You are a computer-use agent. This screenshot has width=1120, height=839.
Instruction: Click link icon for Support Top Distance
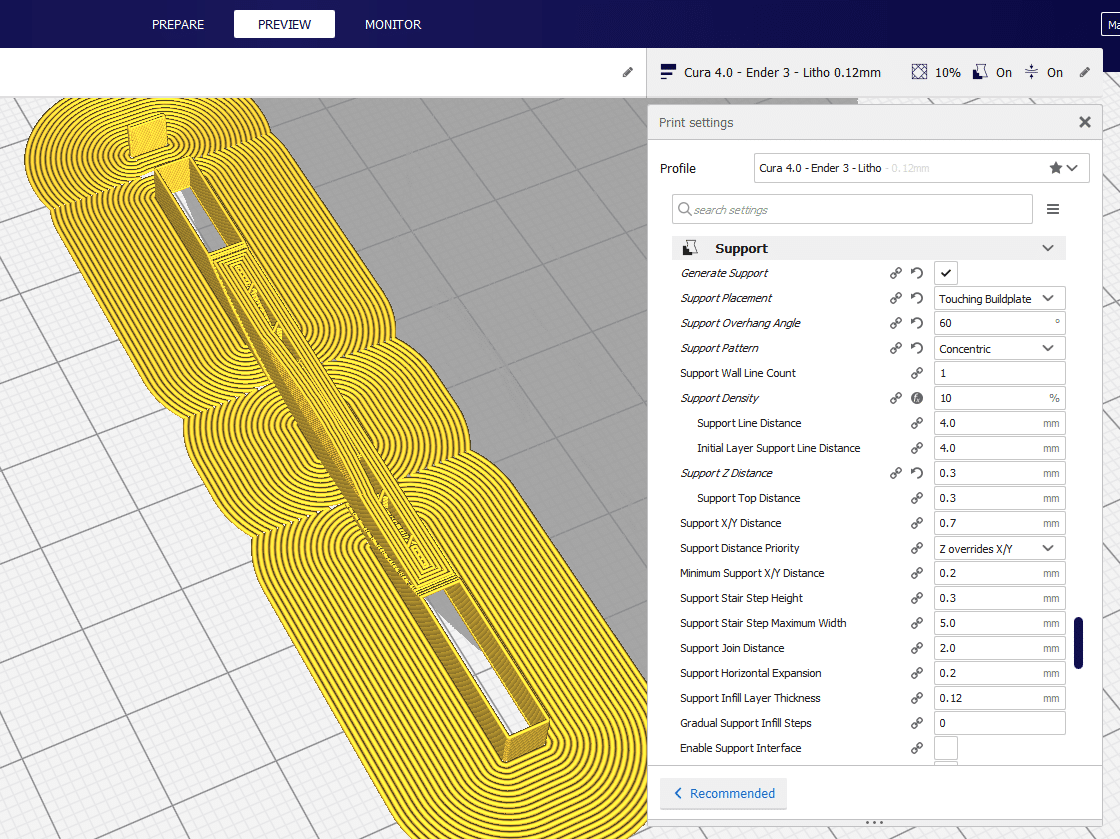(917, 498)
